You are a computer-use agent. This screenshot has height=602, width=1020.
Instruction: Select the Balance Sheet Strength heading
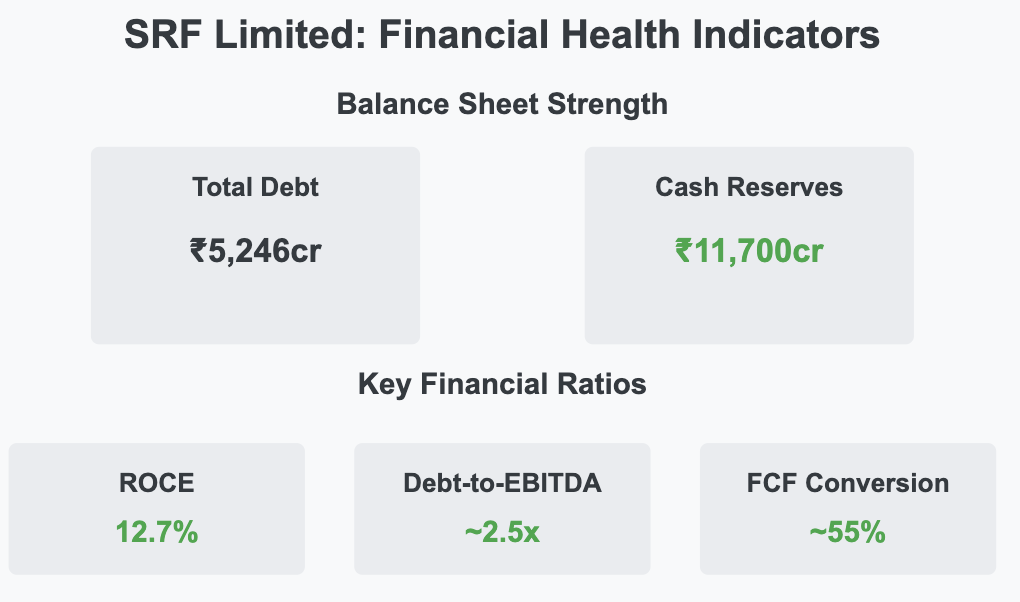(x=502, y=104)
